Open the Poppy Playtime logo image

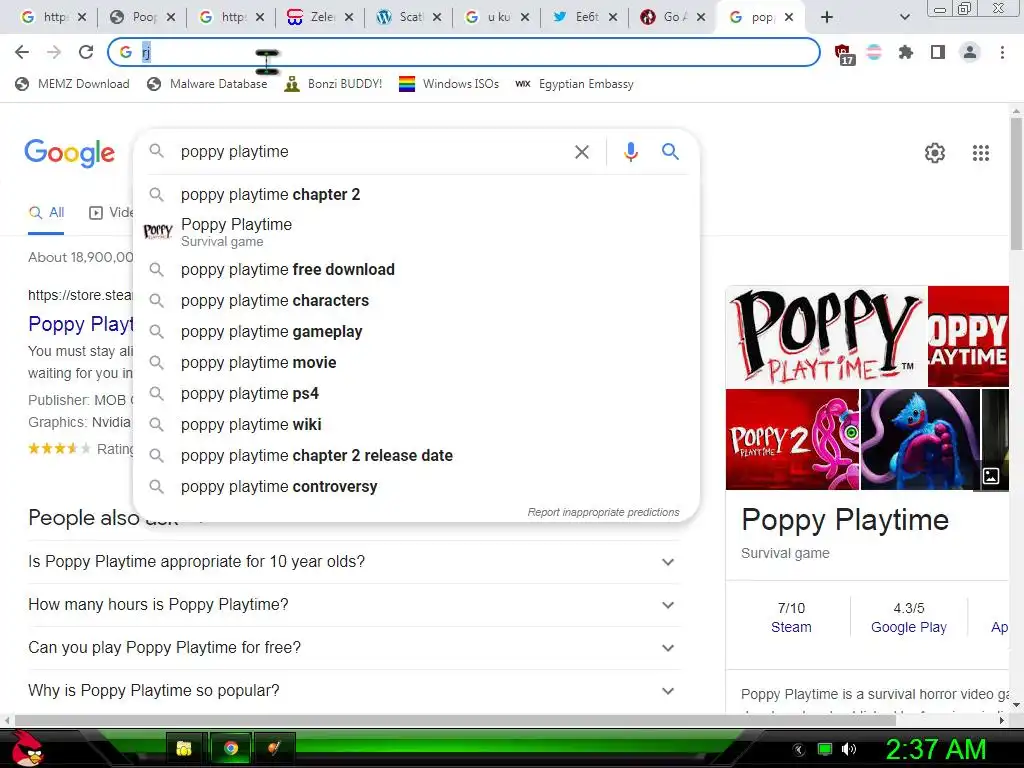click(826, 336)
